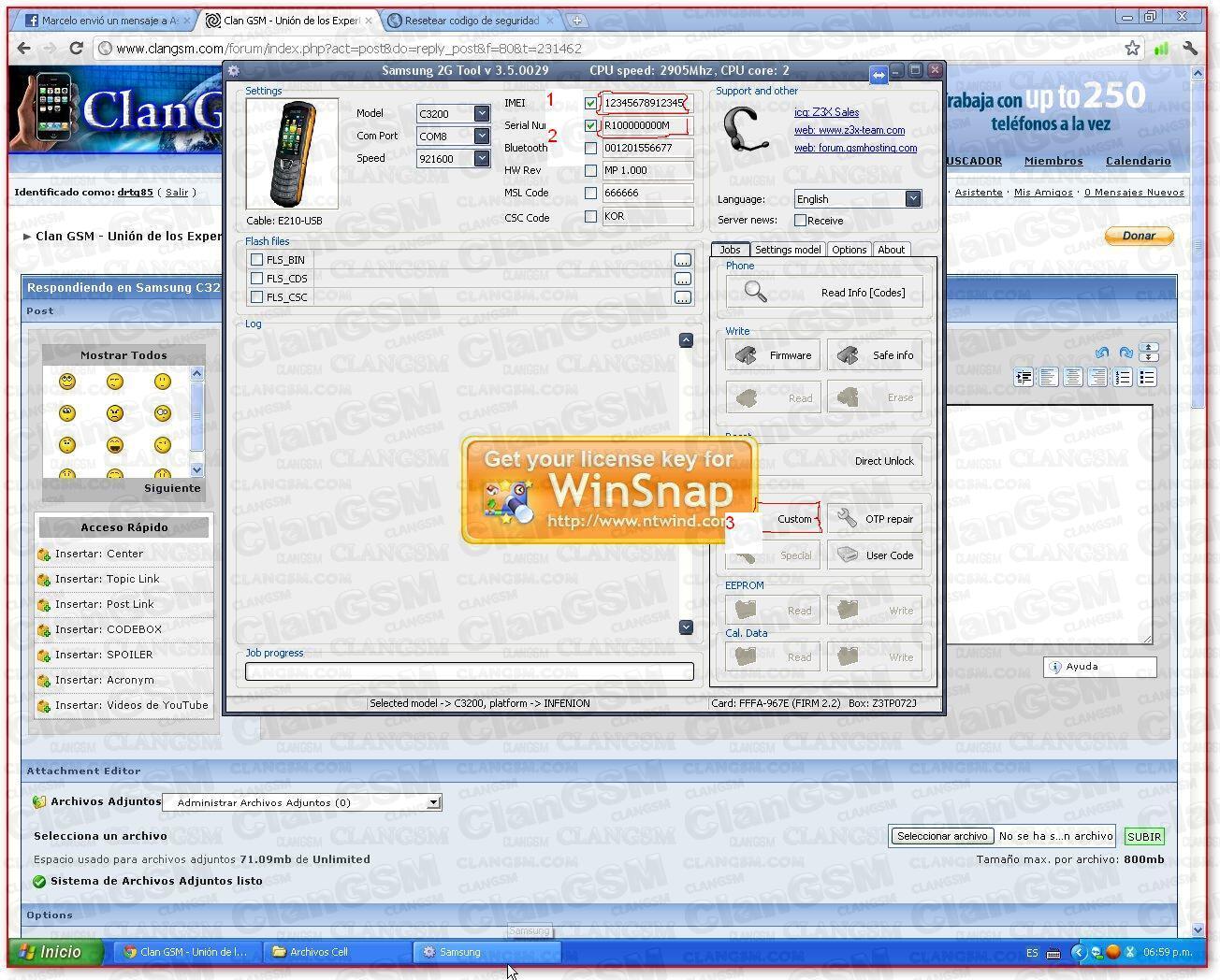The image size is (1220, 980).
Task: Bookmark page with star icon
Action: point(1132,49)
